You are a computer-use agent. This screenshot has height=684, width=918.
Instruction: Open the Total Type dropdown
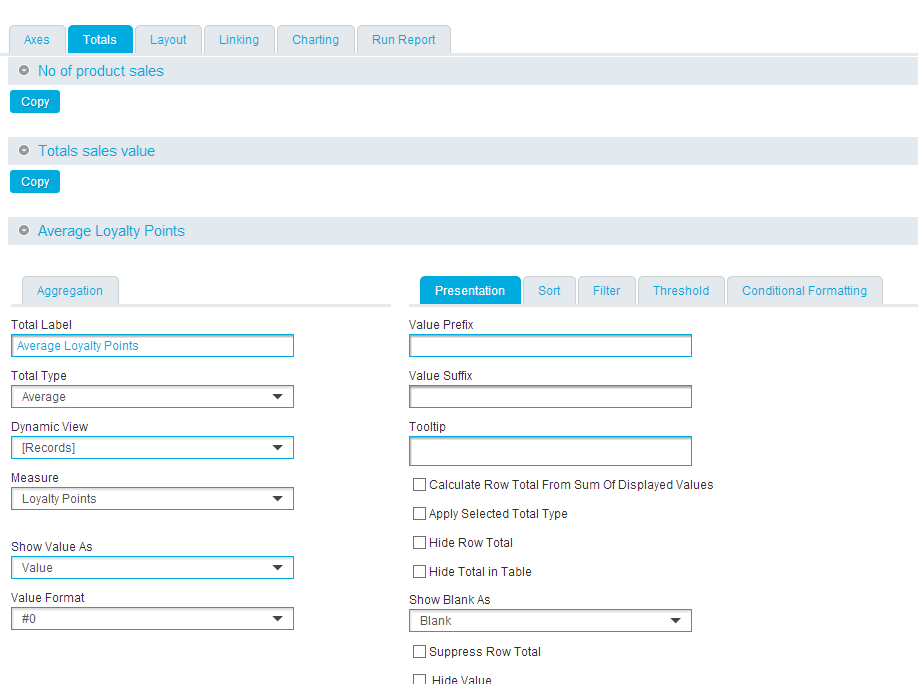coord(152,397)
